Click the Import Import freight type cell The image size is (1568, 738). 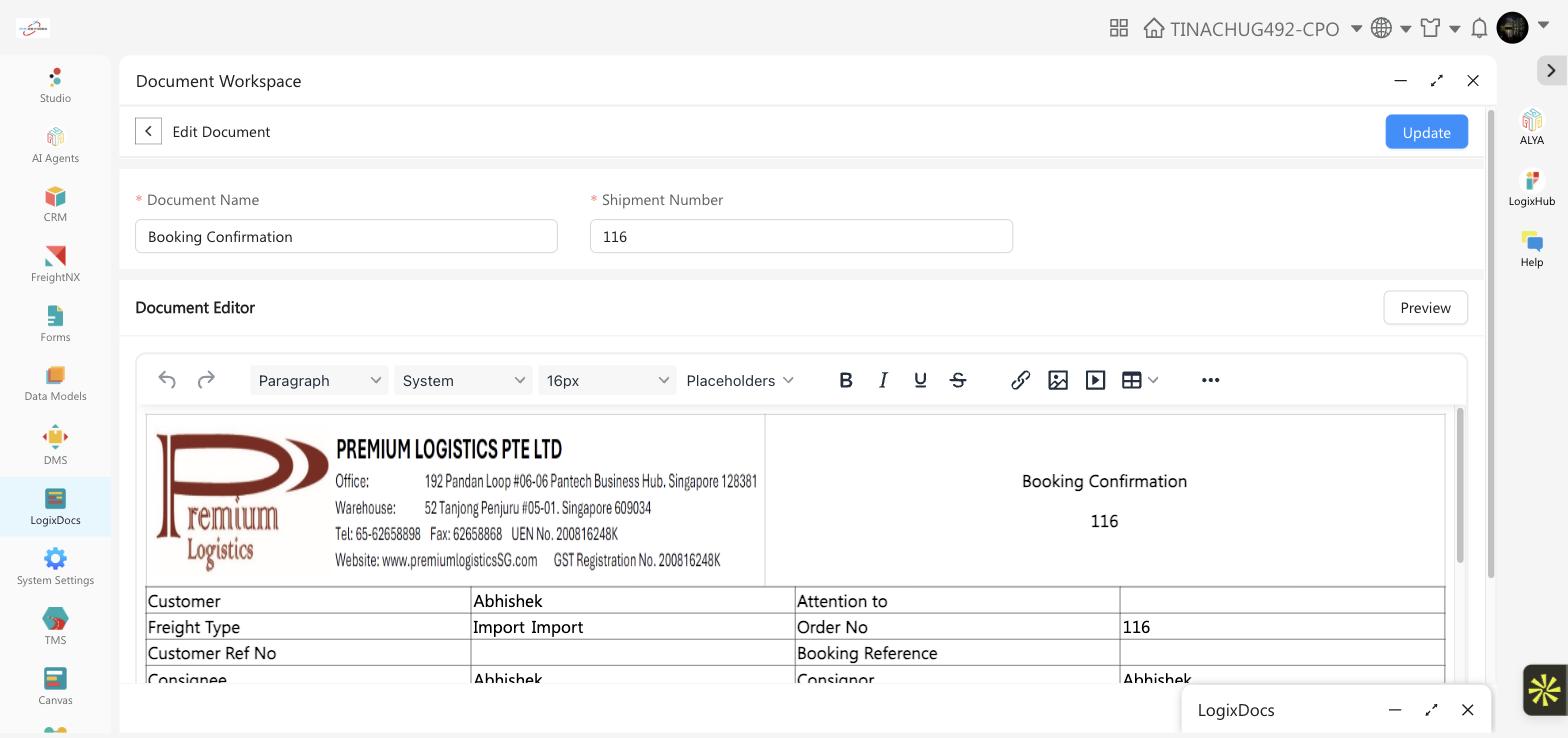point(632,627)
